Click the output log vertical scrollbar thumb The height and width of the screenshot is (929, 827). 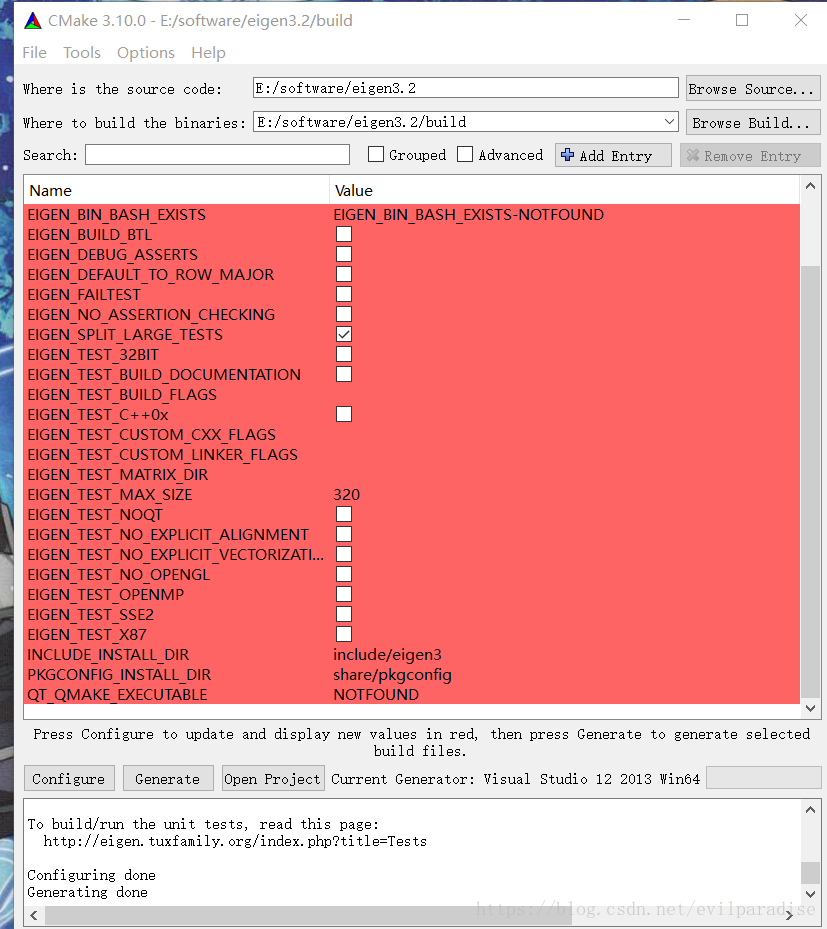(810, 872)
